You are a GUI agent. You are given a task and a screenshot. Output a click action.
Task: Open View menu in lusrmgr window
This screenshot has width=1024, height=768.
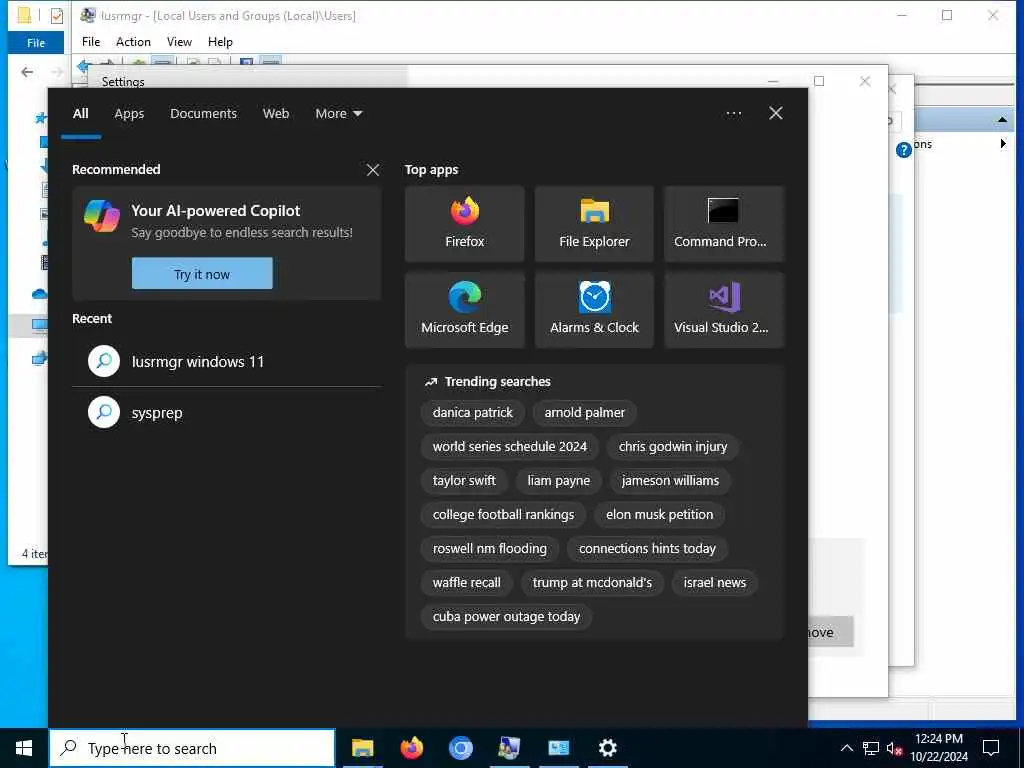pyautogui.click(x=179, y=42)
